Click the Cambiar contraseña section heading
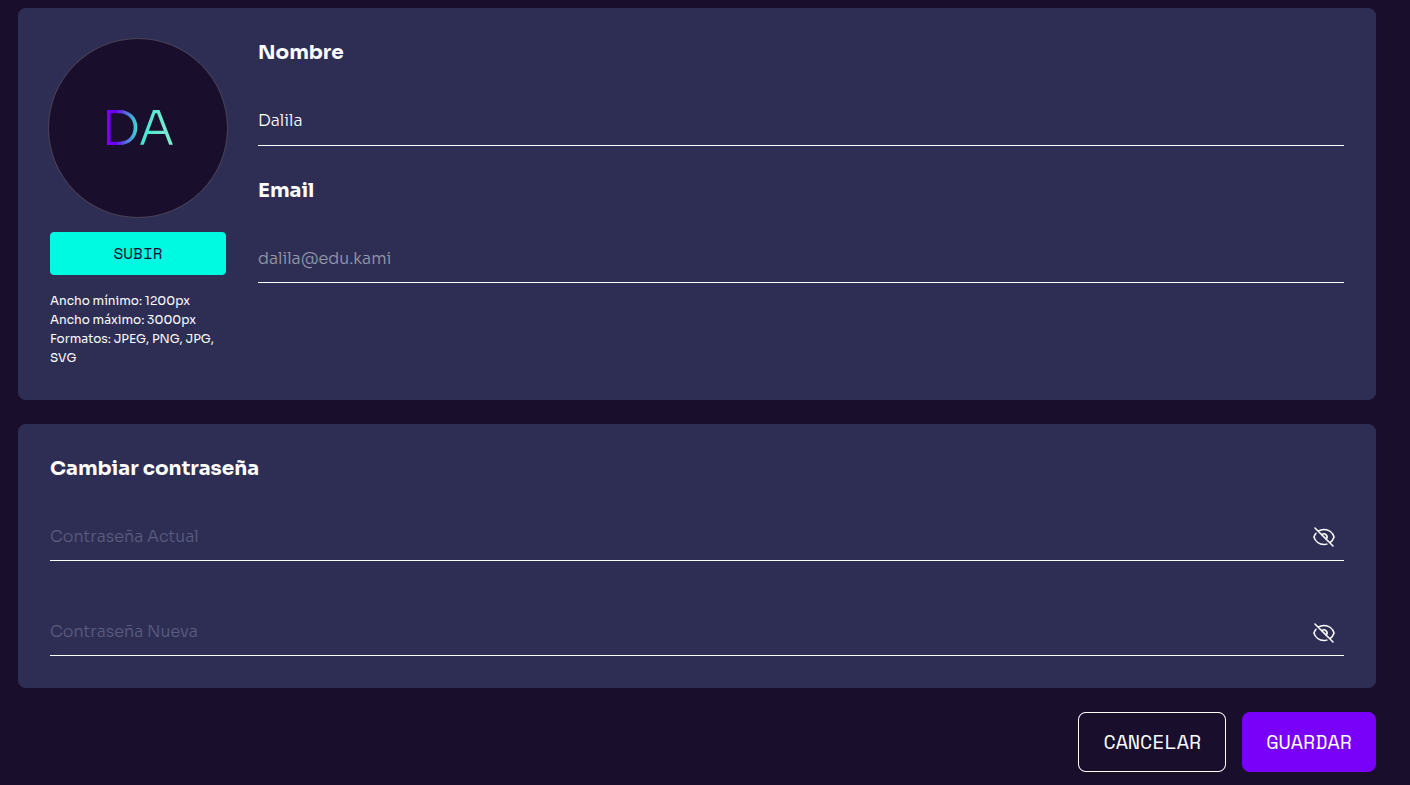The image size is (1410, 785). 154,468
